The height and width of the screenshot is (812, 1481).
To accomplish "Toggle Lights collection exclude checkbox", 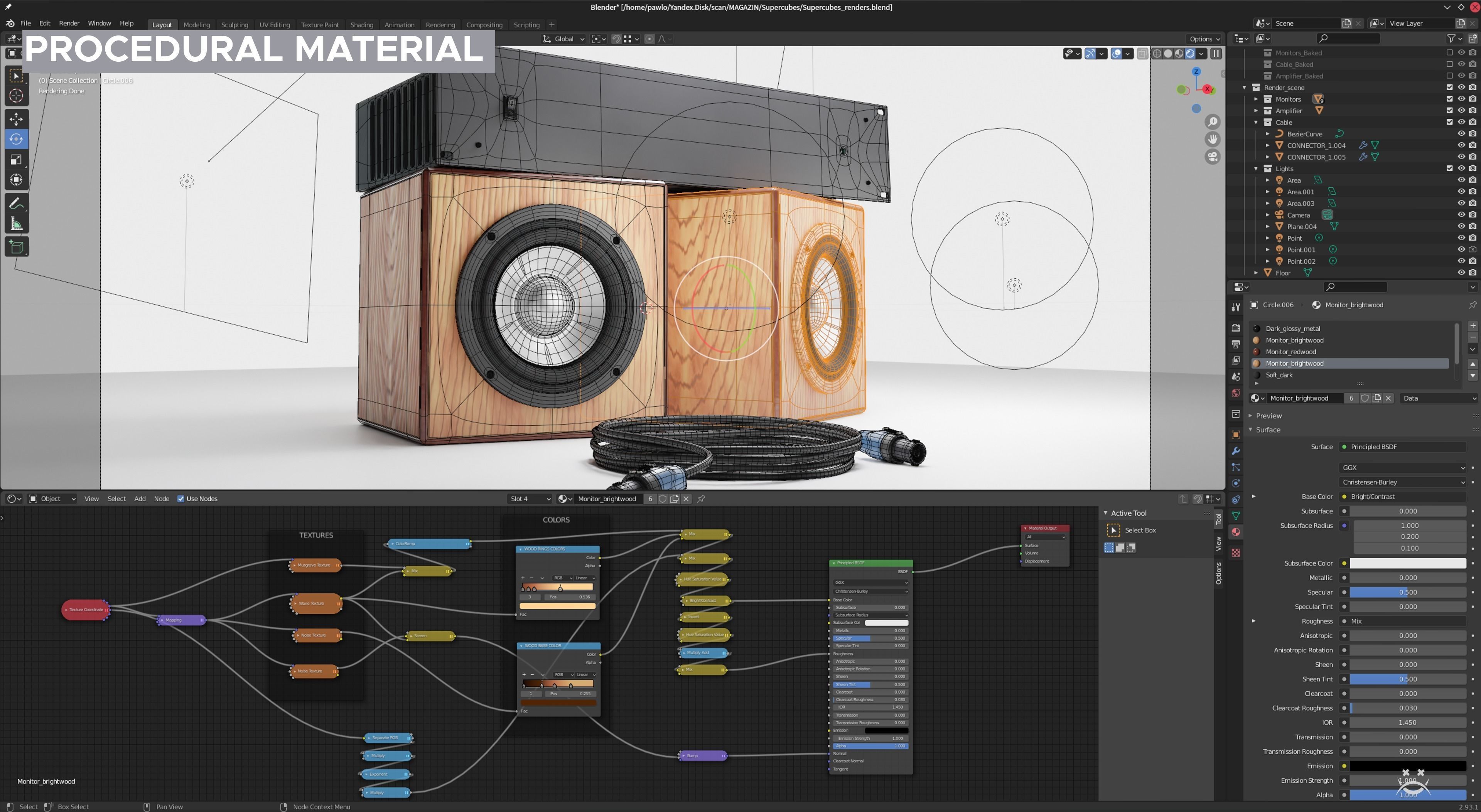I will point(1449,168).
